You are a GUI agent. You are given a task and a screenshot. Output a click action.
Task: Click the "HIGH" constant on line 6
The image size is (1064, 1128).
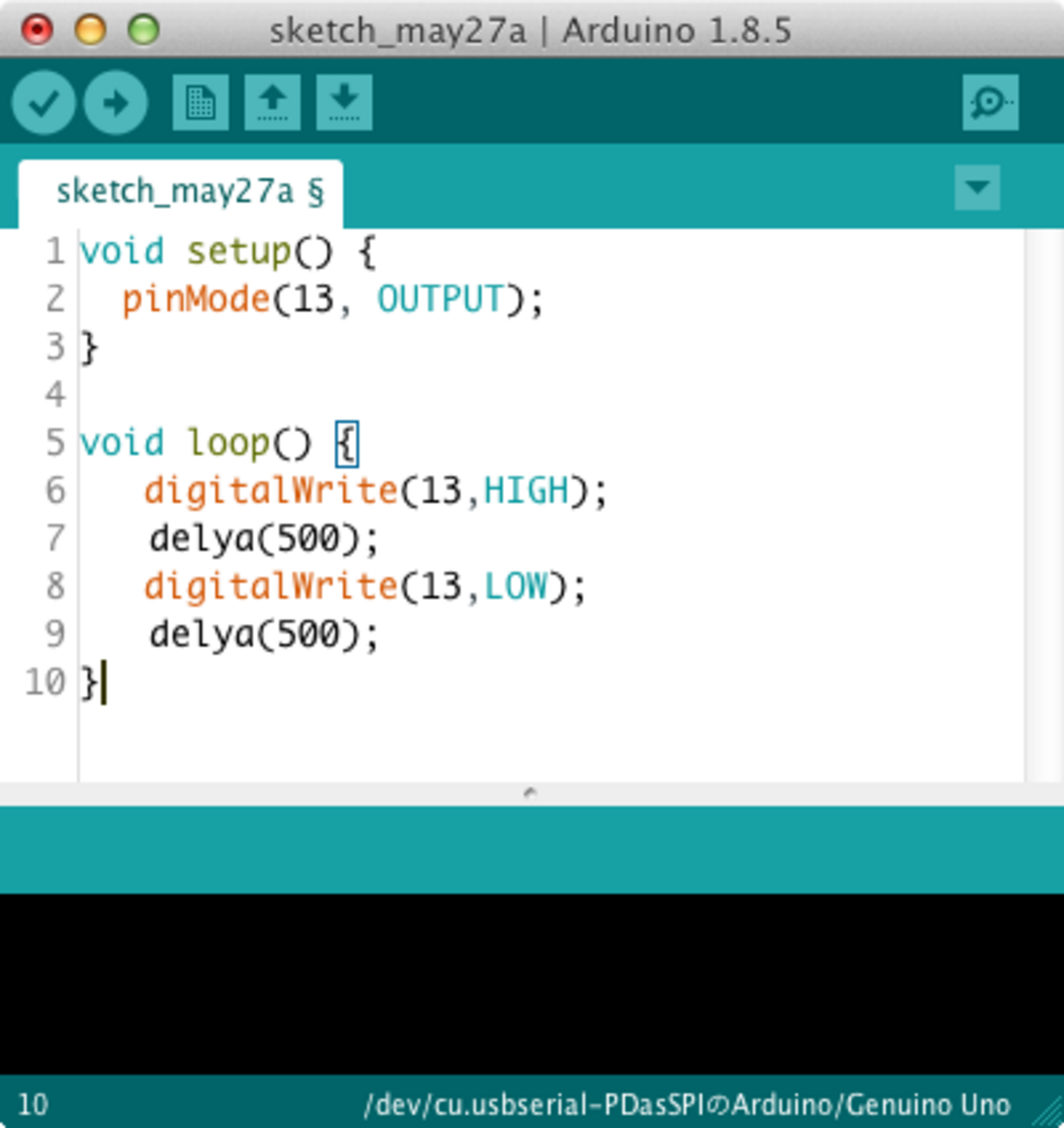[x=526, y=490]
